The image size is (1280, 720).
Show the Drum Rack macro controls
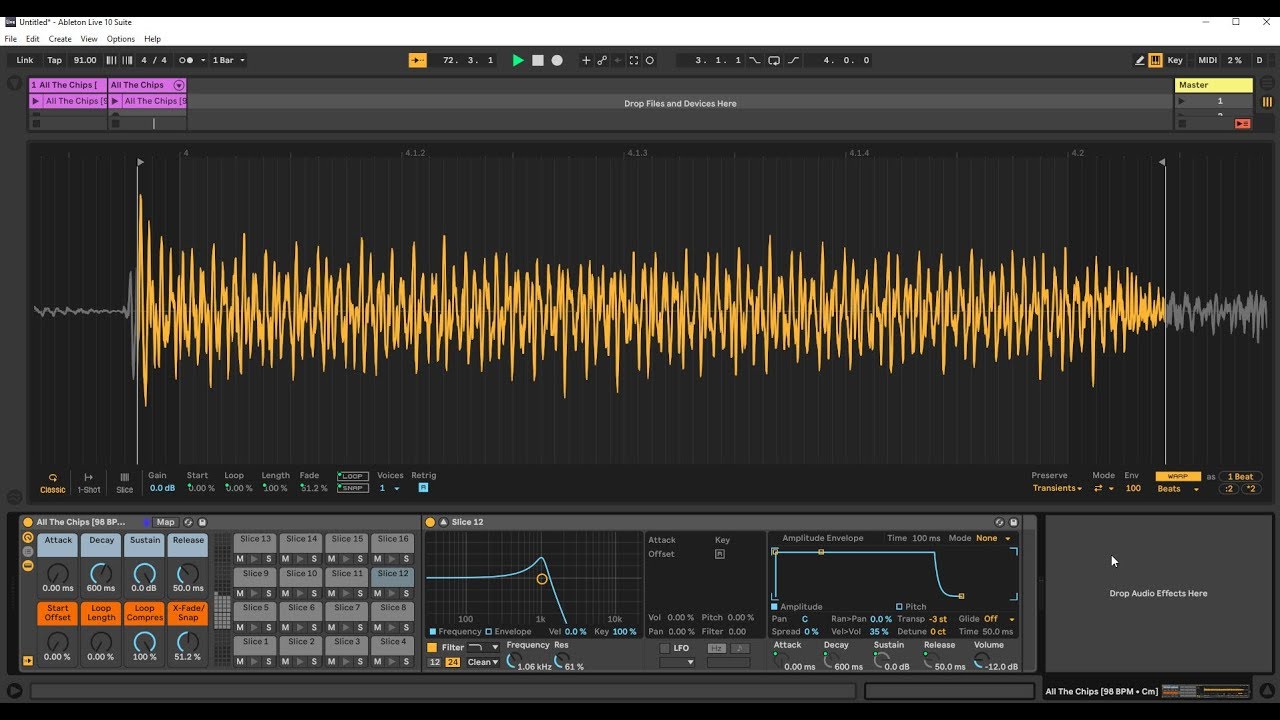pyautogui.click(x=28, y=538)
